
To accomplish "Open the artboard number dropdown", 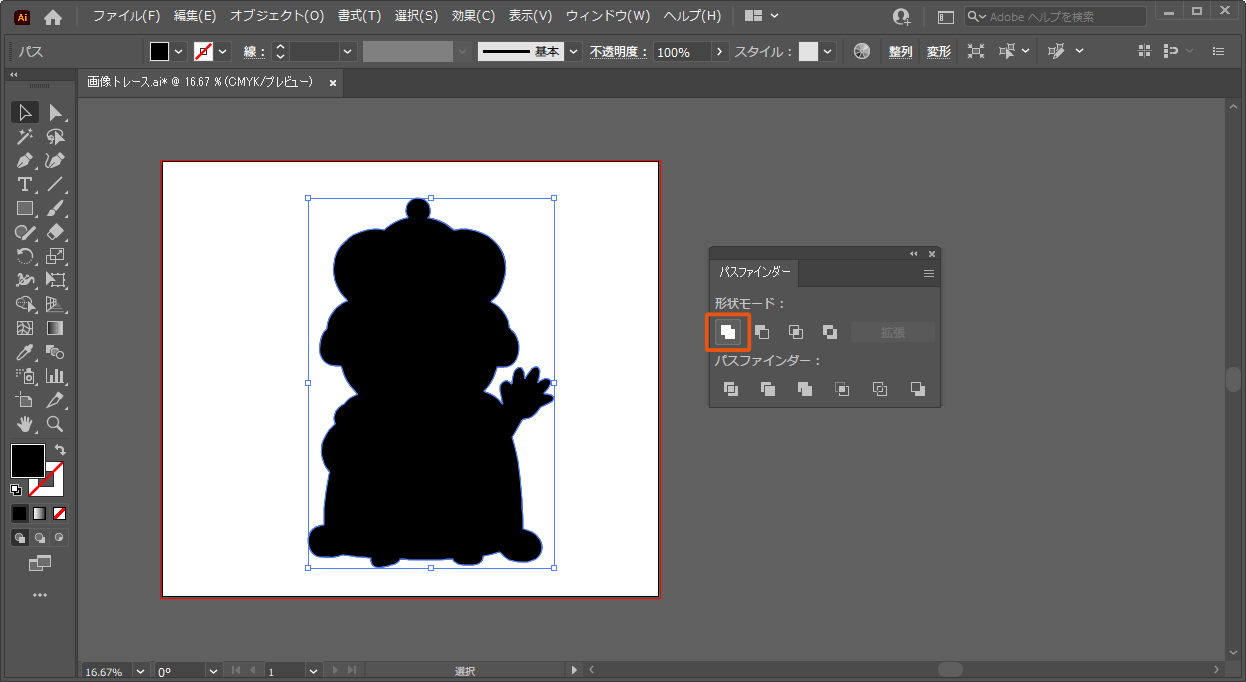I will (x=313, y=671).
